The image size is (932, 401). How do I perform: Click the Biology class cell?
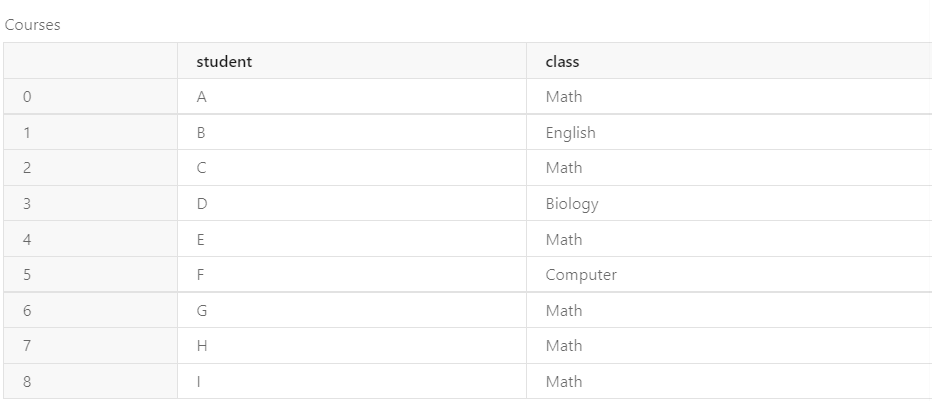[572, 204]
